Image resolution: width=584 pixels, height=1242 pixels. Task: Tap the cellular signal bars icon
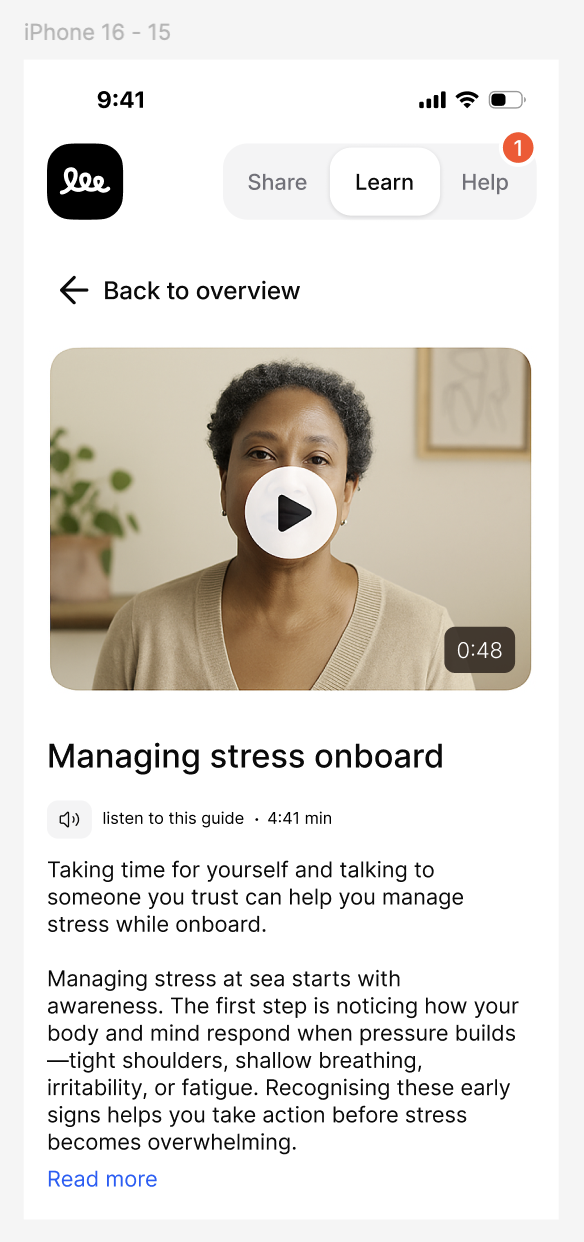pyautogui.click(x=433, y=100)
